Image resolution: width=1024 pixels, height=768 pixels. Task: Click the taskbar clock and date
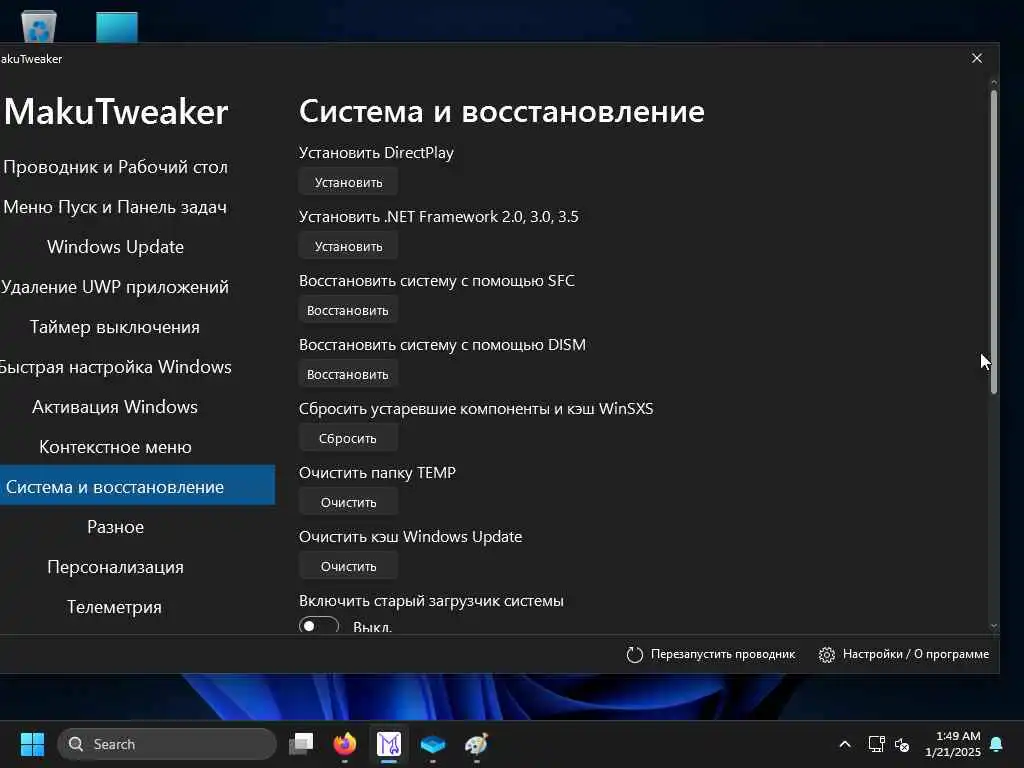tap(953, 744)
